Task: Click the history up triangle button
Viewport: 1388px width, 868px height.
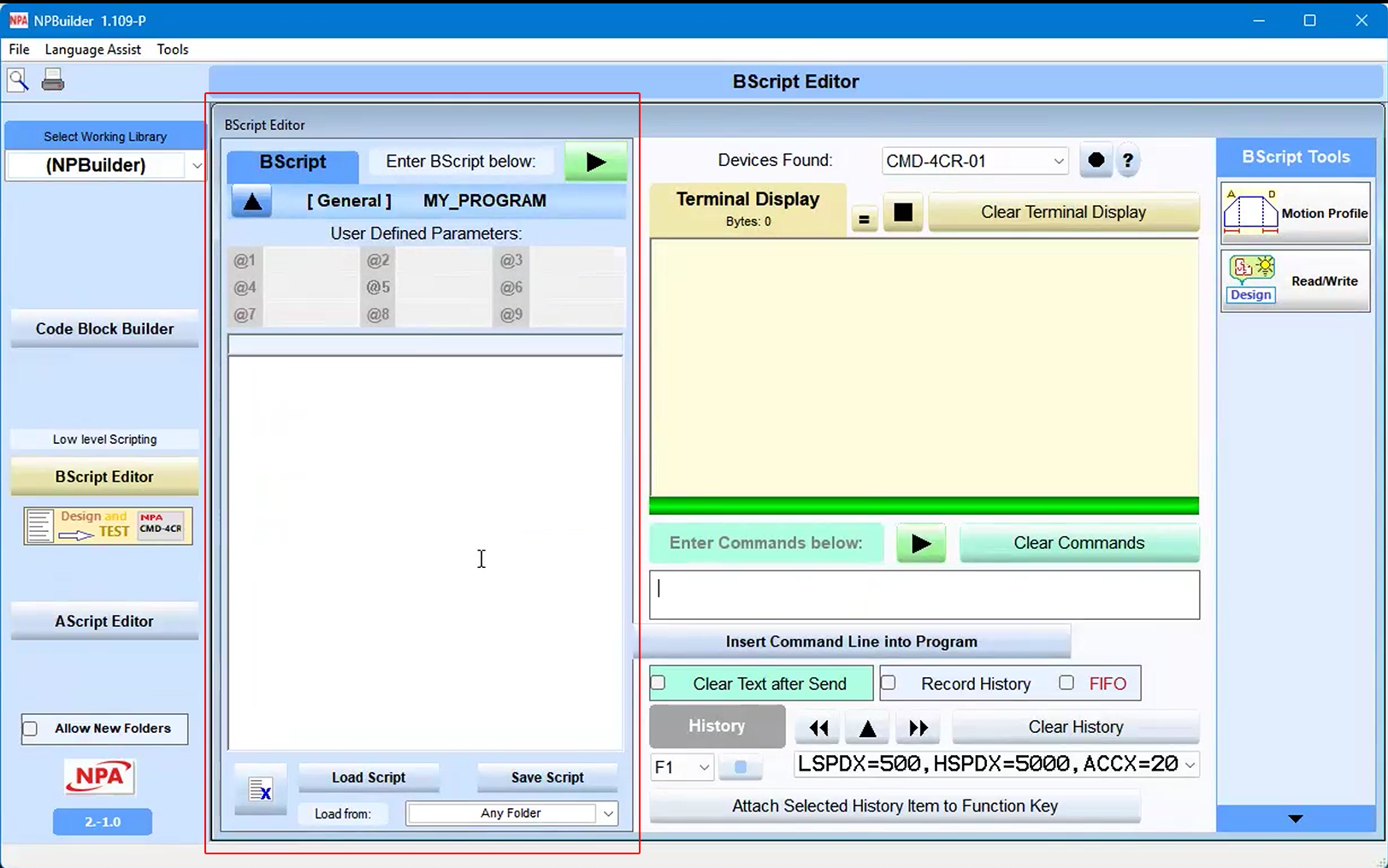Action: click(x=867, y=728)
